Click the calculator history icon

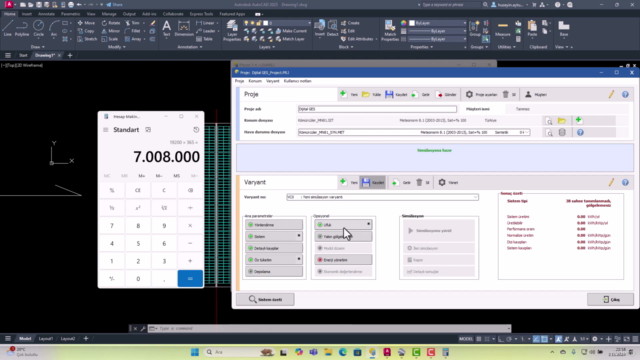click(196, 129)
